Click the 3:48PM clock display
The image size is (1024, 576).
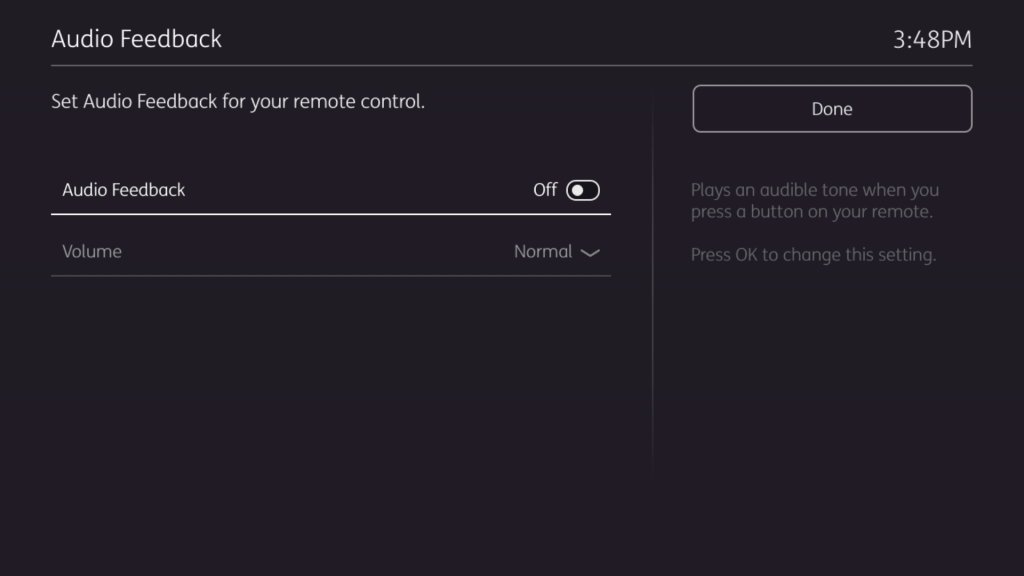(932, 40)
